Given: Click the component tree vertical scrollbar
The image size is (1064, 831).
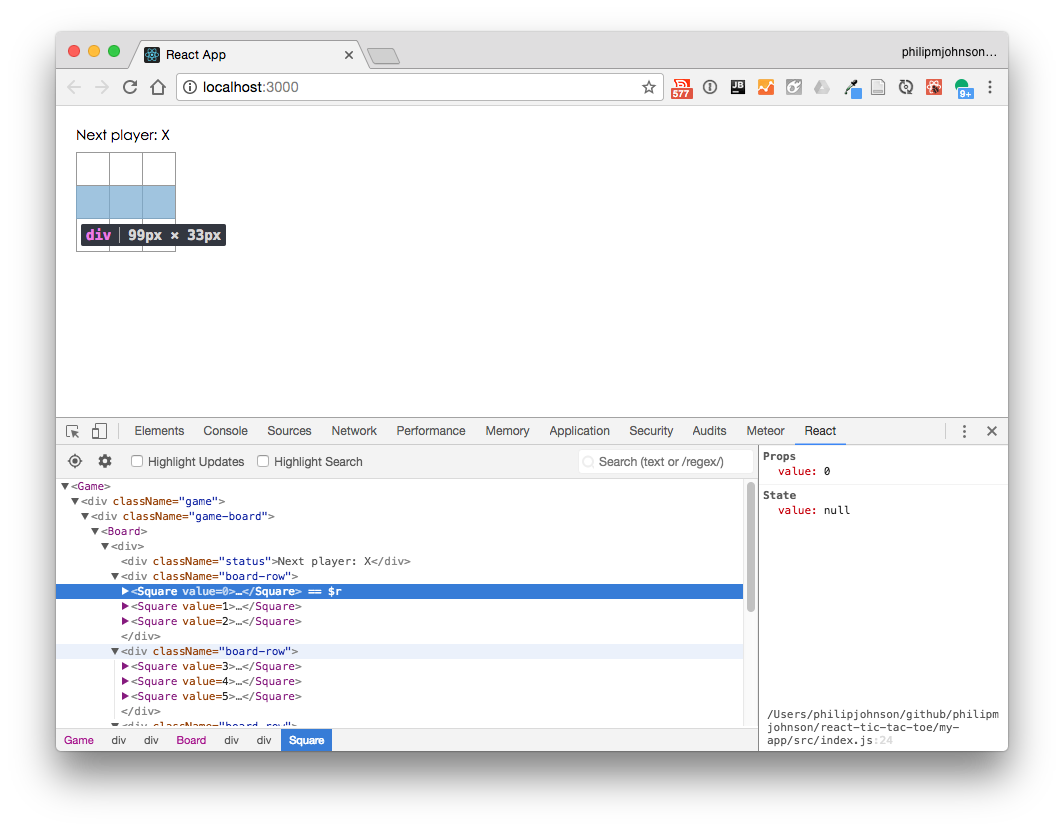Looking at the screenshot, I should click(x=750, y=550).
